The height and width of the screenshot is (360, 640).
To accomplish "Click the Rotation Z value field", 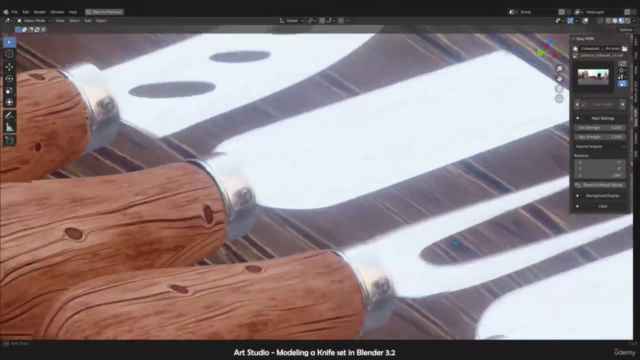I will (x=600, y=175).
